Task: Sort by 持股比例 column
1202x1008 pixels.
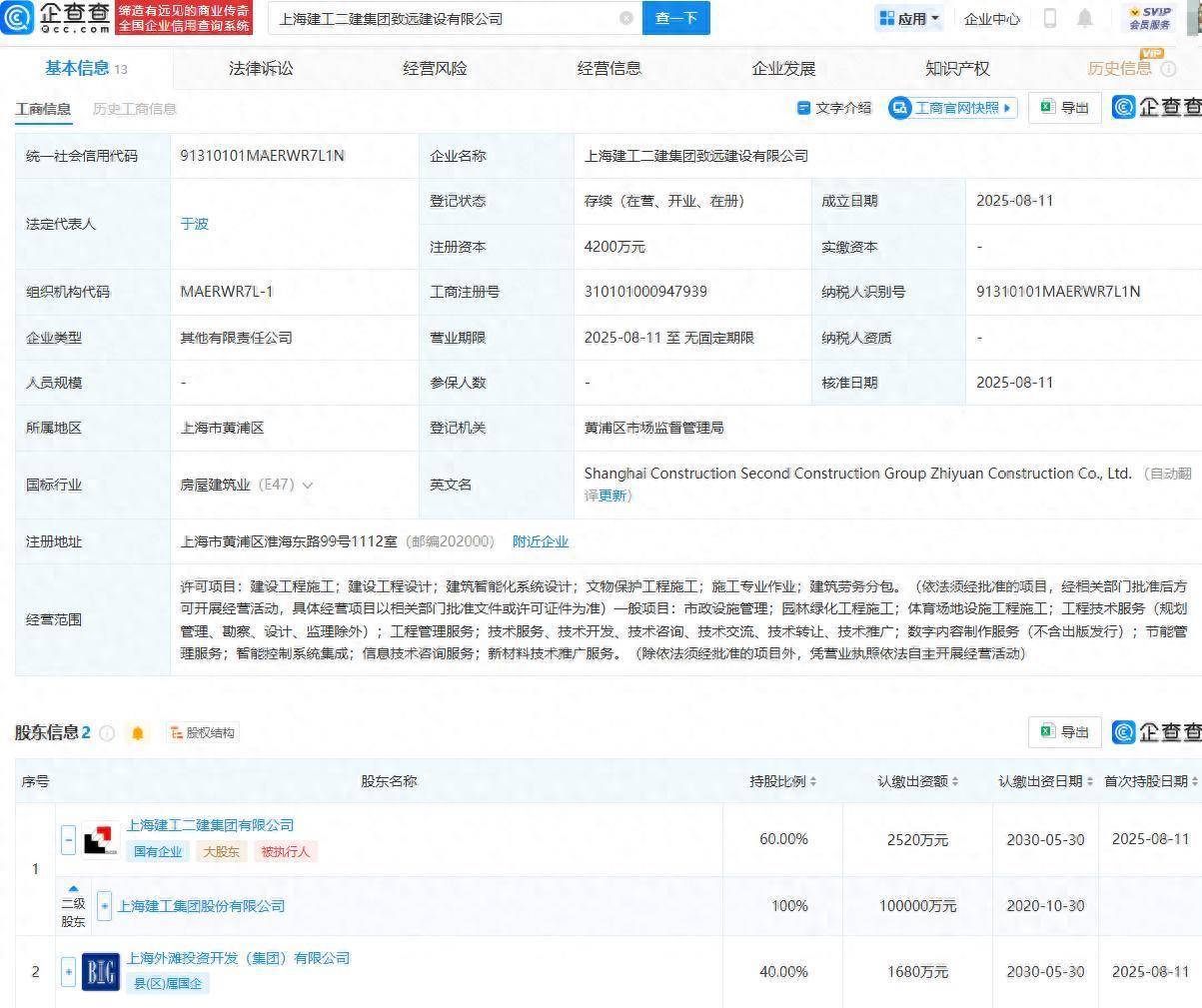Action: click(x=783, y=781)
